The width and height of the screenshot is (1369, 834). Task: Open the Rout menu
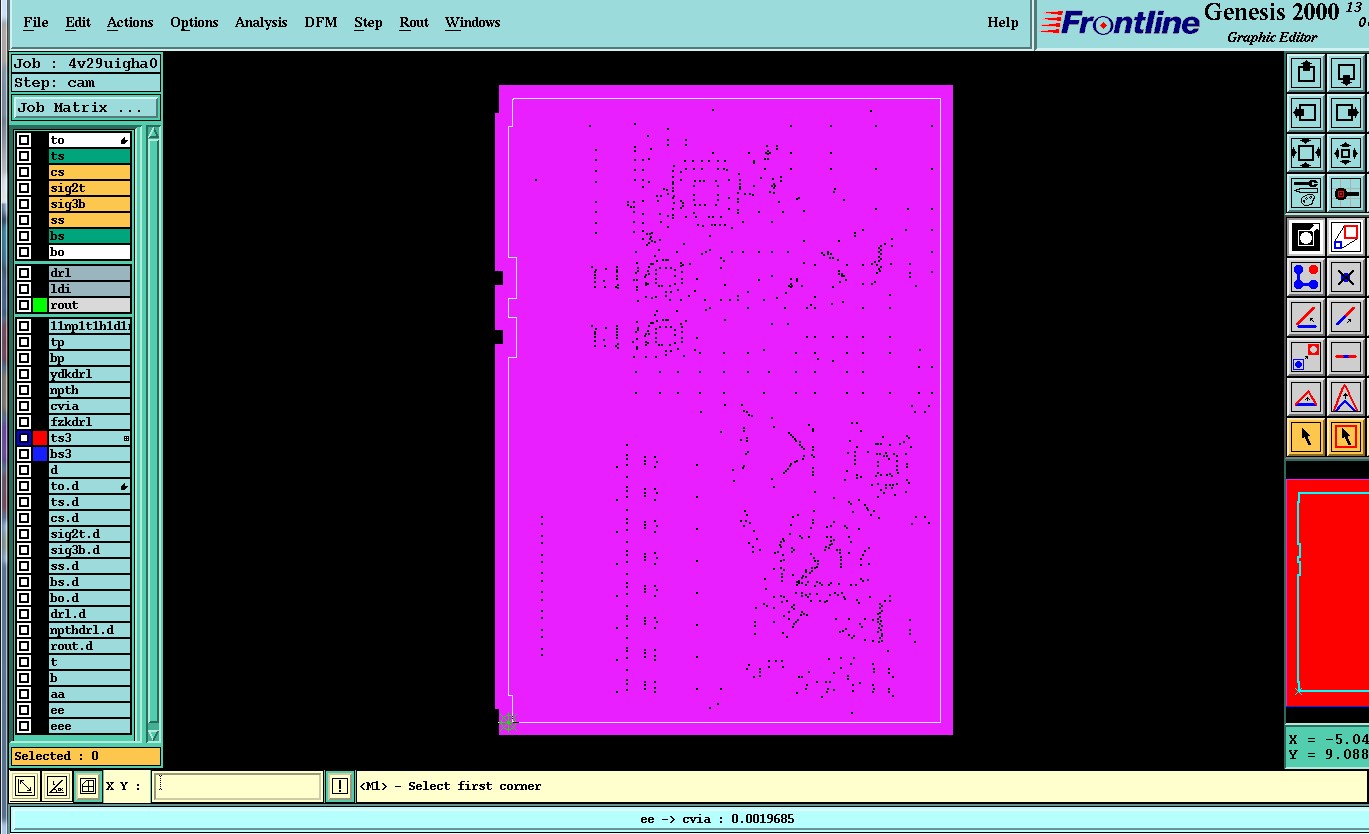[414, 22]
